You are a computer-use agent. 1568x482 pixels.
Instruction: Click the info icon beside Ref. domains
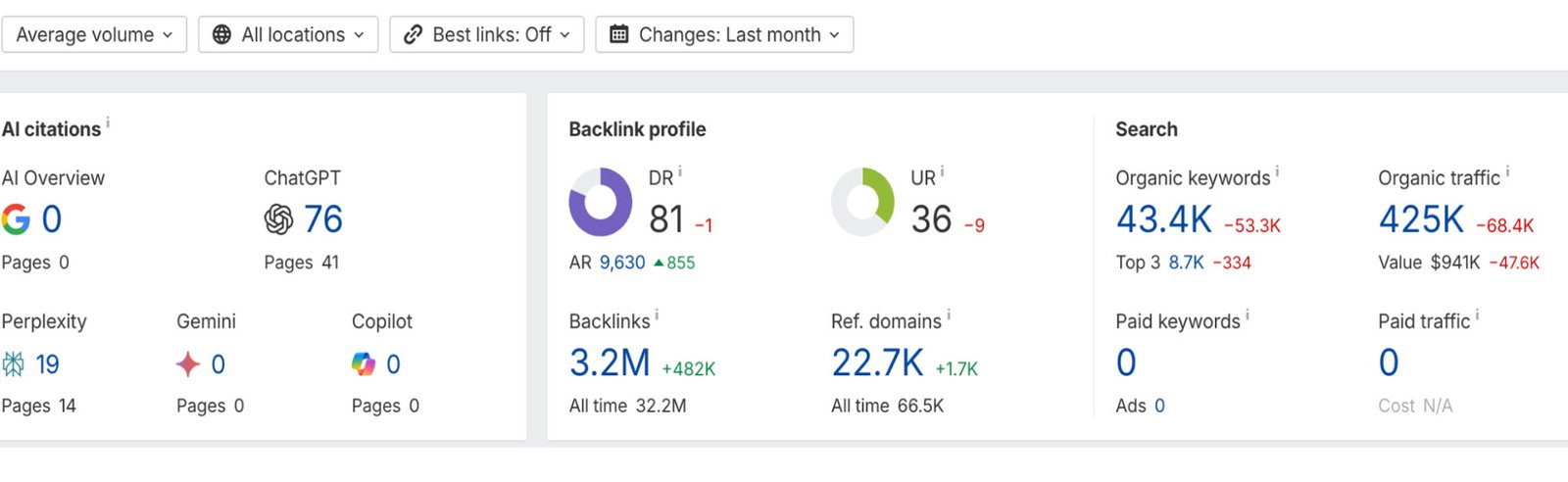click(x=949, y=315)
